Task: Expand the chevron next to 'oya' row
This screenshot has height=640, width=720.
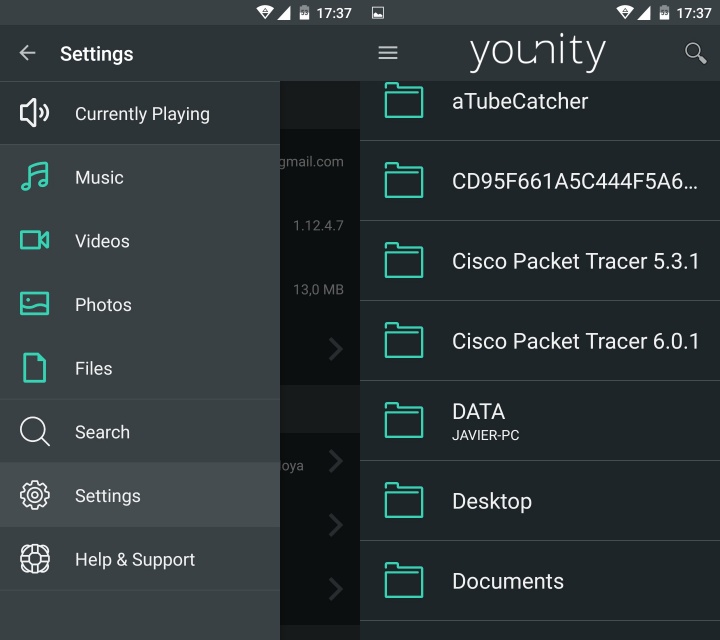Action: click(x=336, y=460)
